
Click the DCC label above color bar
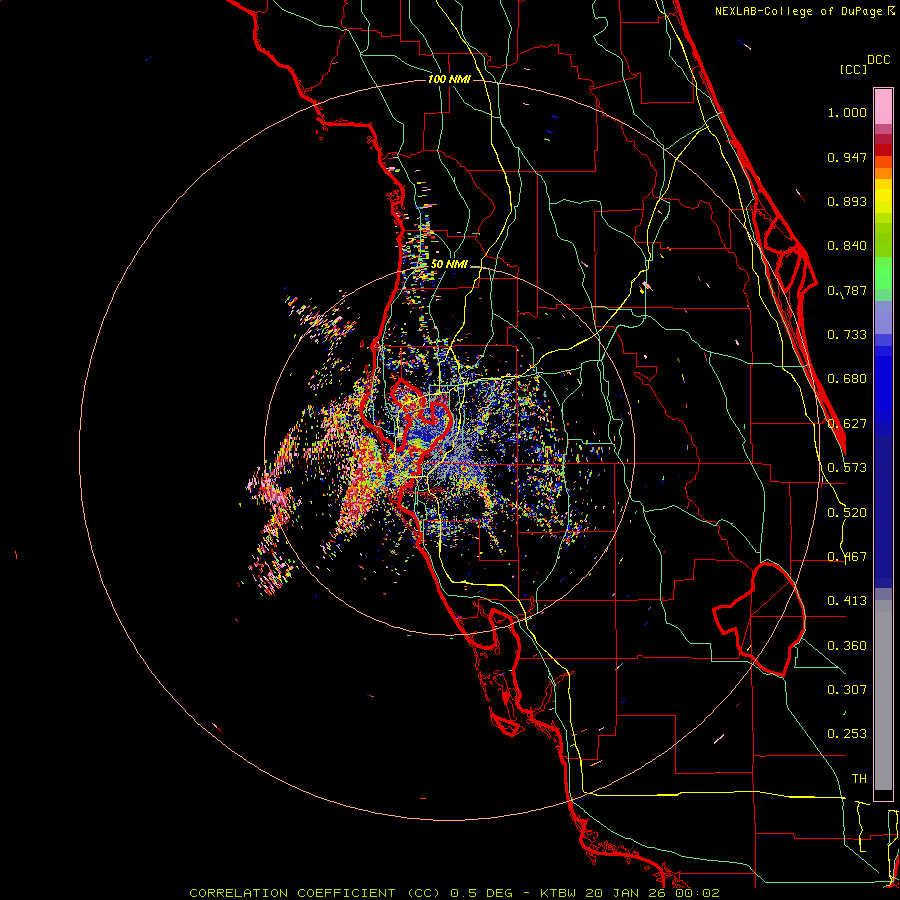(x=879, y=60)
